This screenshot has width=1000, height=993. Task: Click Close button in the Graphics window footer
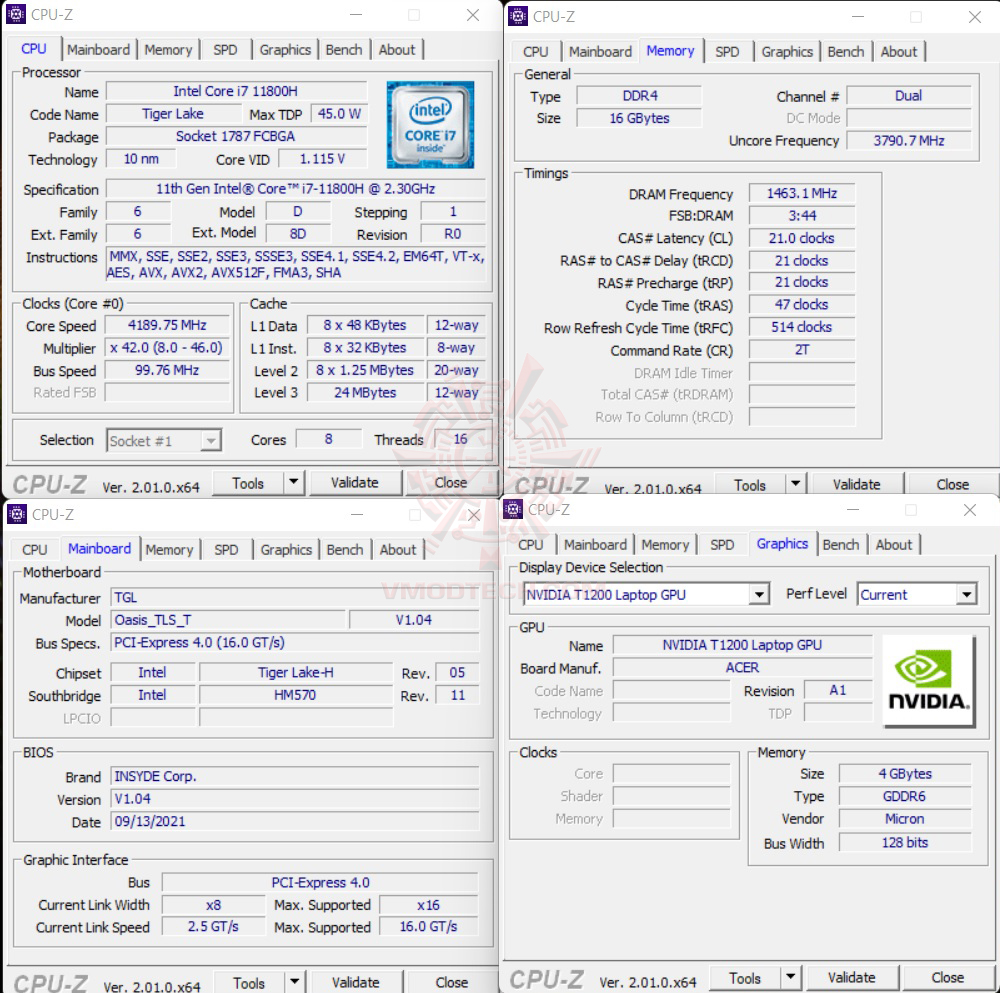(948, 977)
